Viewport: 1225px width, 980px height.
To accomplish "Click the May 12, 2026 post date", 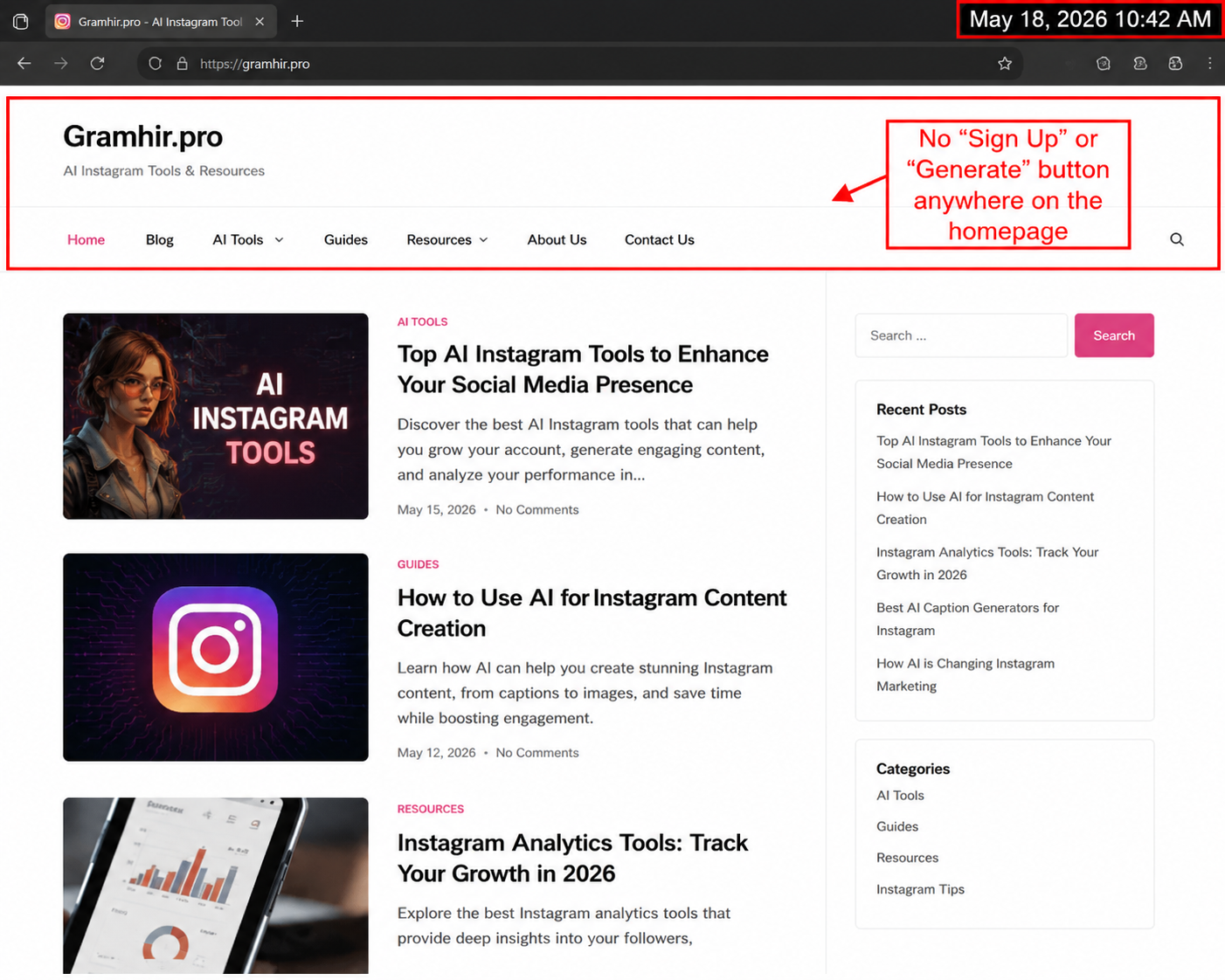I will [x=436, y=752].
